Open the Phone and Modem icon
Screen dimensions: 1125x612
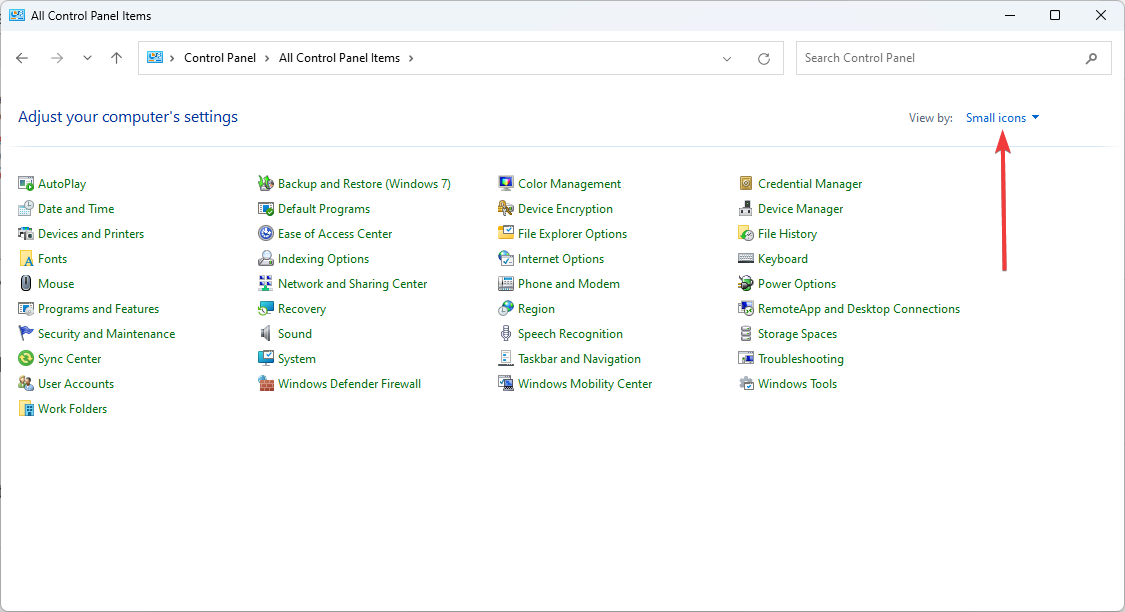(506, 284)
